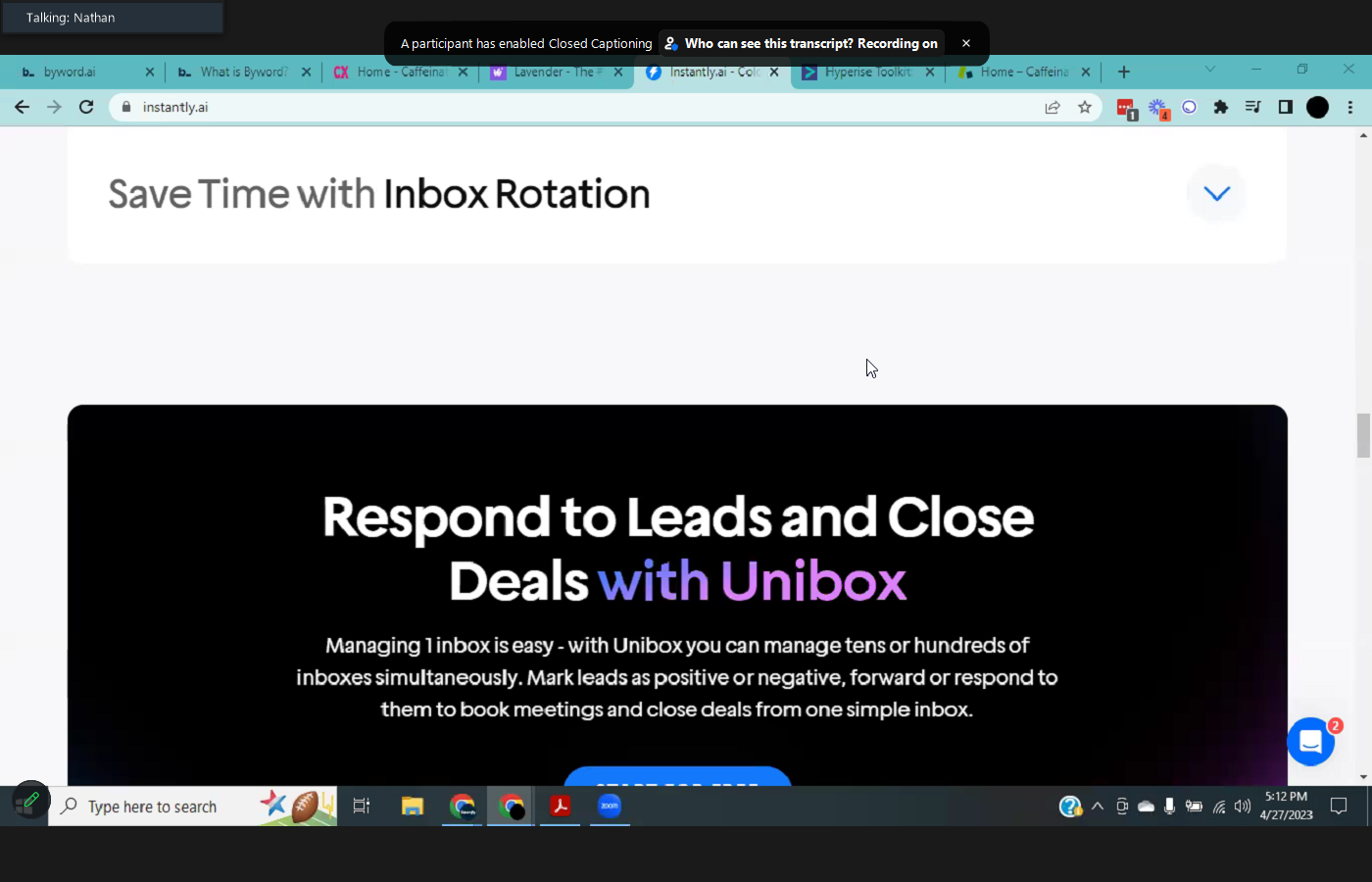The image size is (1372, 882).
Task: Reload the instantly.ai page
Action: pos(86,107)
